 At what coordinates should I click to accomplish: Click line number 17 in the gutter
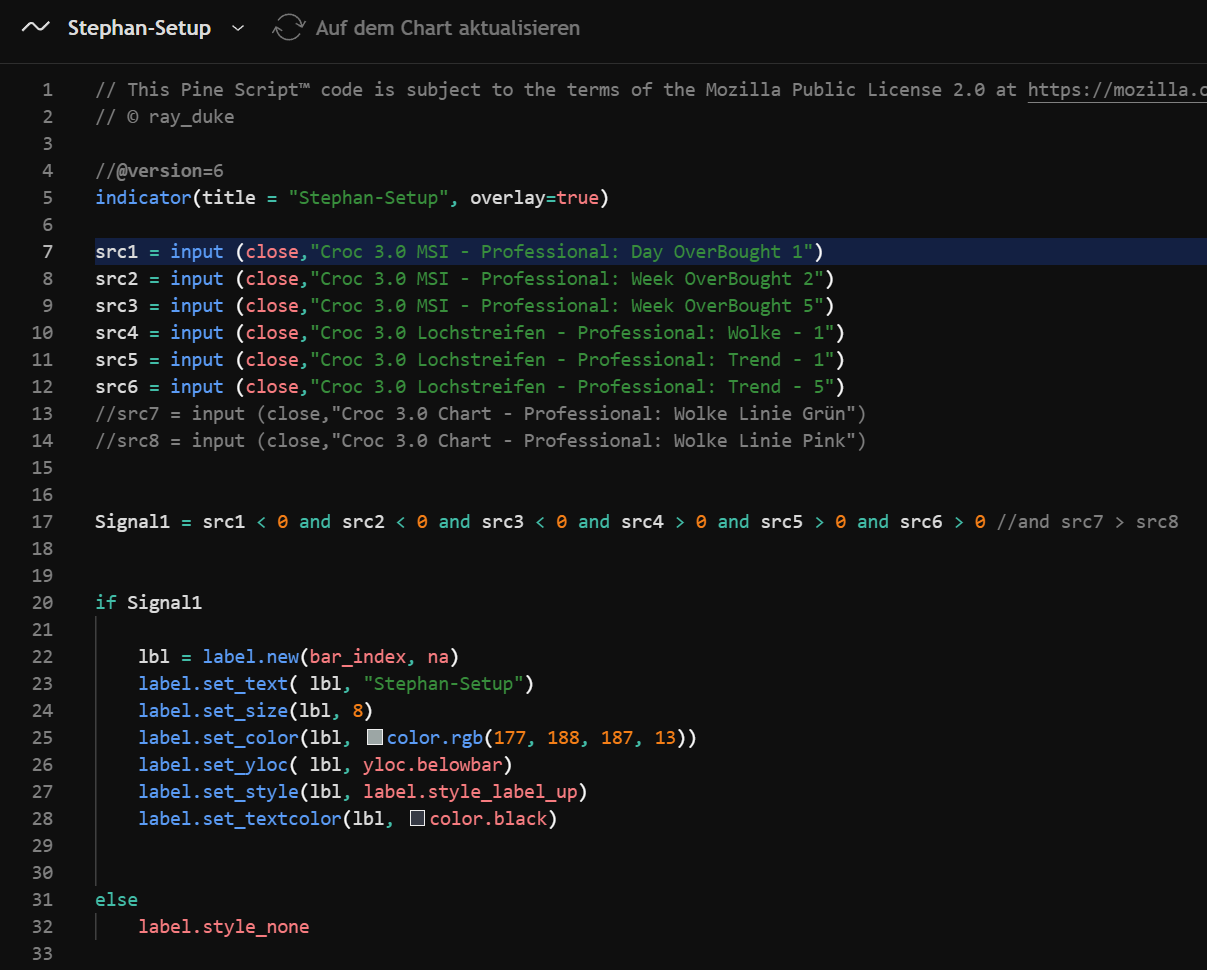coord(42,522)
